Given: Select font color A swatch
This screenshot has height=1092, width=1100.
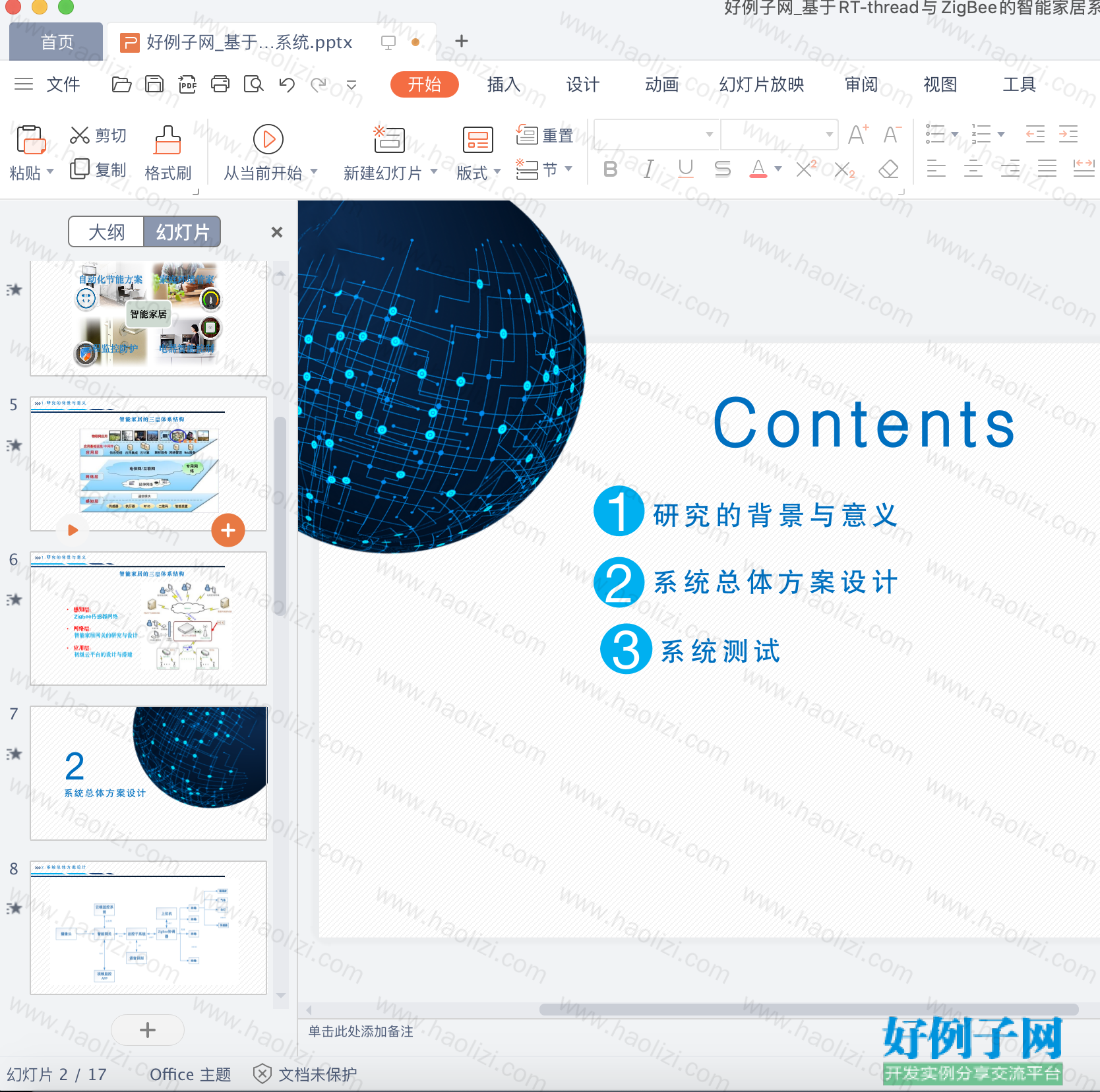Looking at the screenshot, I should click(x=758, y=169).
